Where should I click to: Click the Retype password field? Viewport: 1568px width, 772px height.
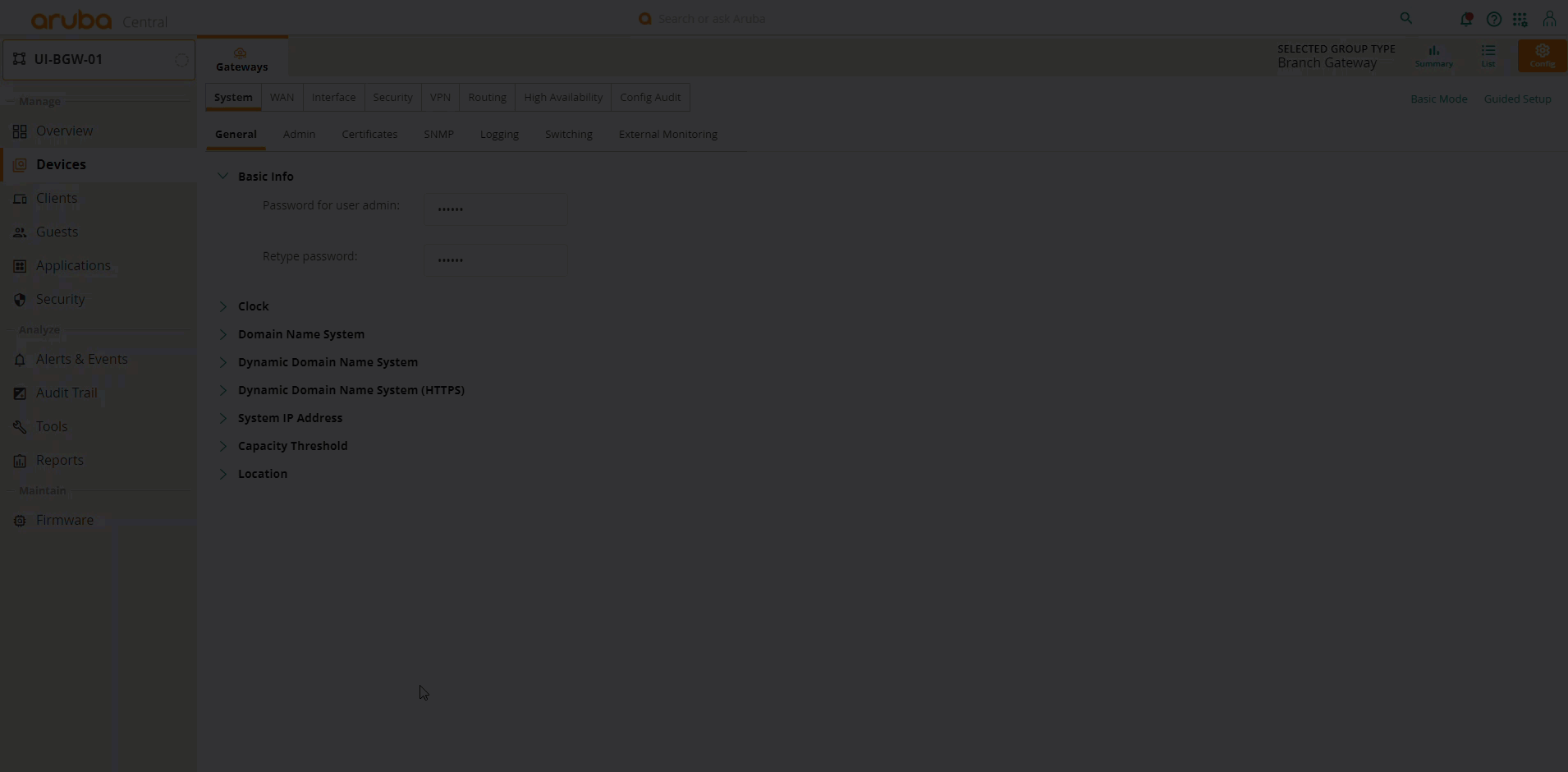[496, 260]
